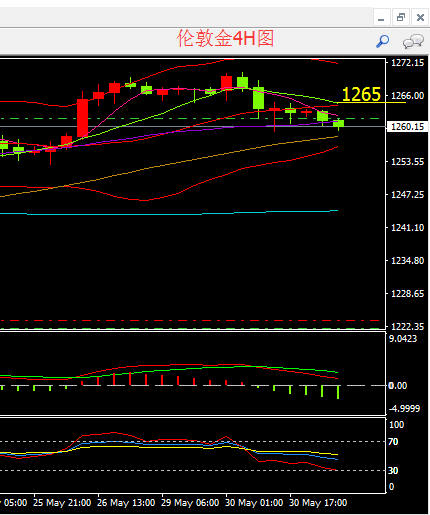Click the yellow 1265 price annotation
Image resolution: width=430 pixels, height=515 pixels.
[x=361, y=94]
